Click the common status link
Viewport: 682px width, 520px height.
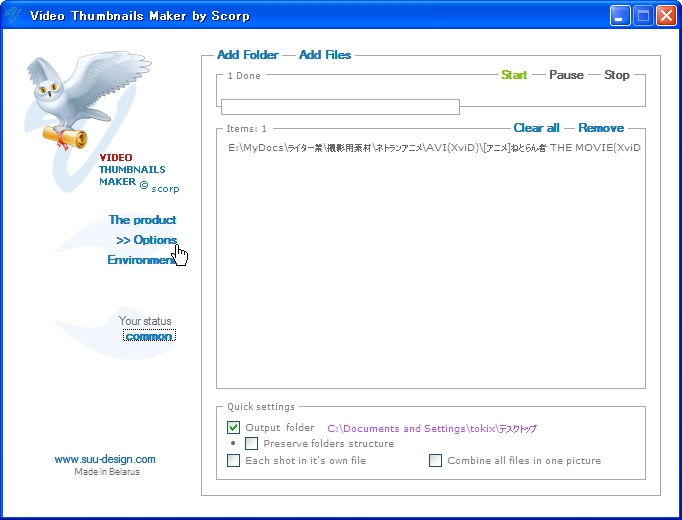click(149, 336)
